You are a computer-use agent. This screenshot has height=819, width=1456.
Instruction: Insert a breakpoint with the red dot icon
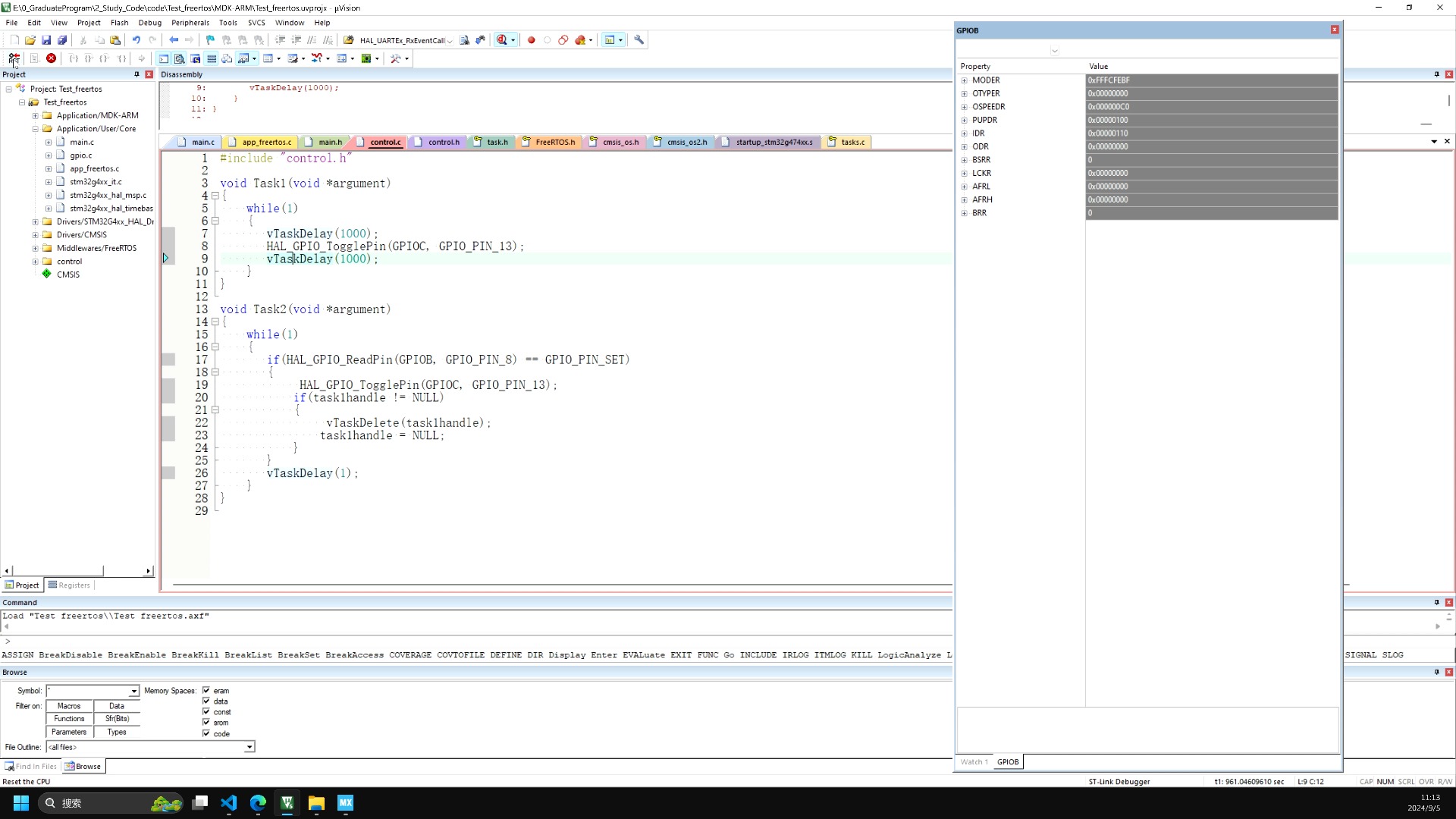click(x=532, y=40)
